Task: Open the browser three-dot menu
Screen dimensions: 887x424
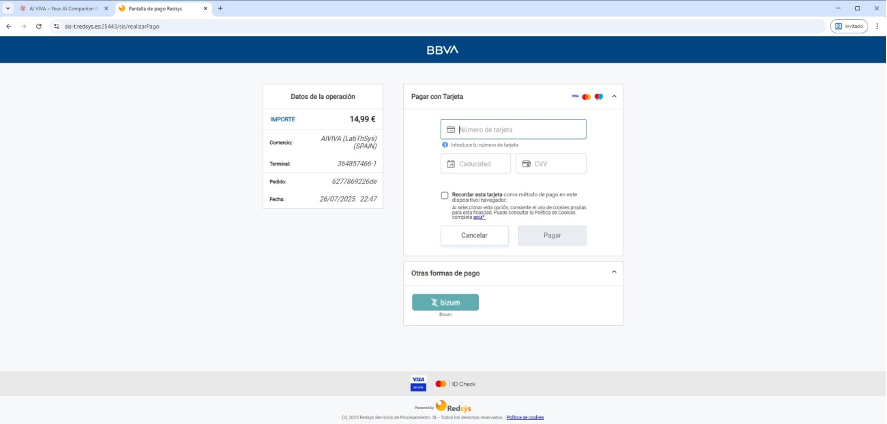Action: coord(877,26)
